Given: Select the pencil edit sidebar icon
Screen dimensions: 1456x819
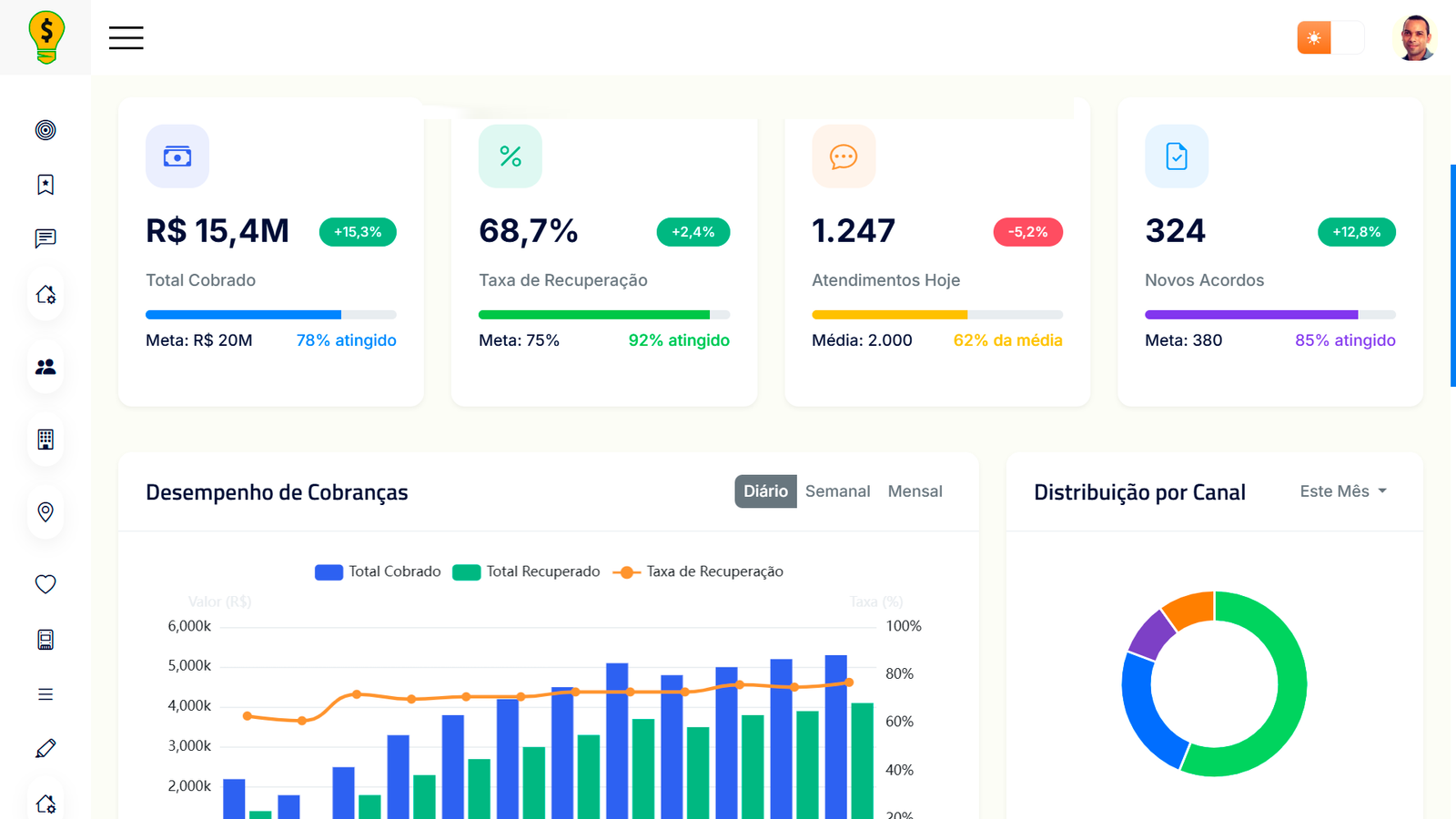Looking at the screenshot, I should coord(45,748).
